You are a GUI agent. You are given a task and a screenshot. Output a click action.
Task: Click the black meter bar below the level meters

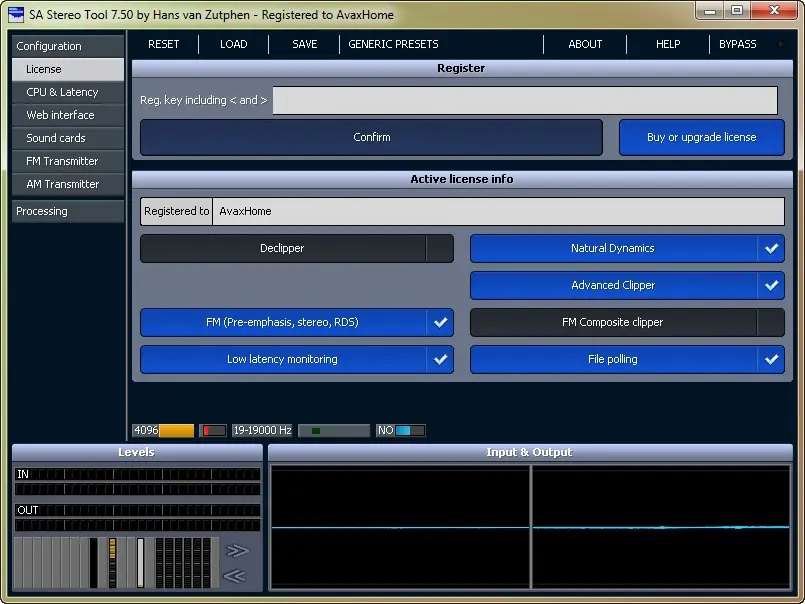coord(93,563)
